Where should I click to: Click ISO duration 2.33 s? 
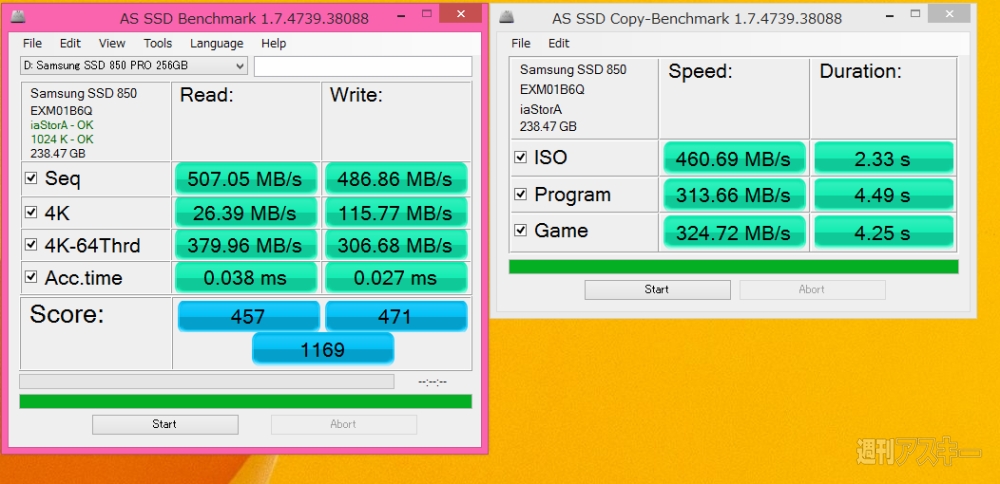[x=884, y=158]
